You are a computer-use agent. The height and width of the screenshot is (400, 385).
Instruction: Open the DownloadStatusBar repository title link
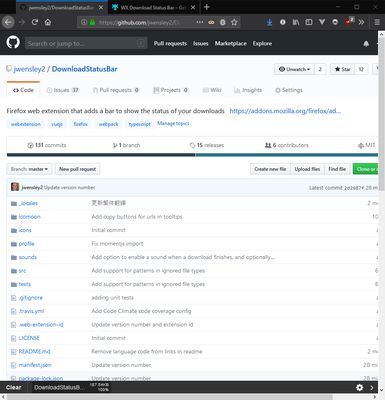(84, 69)
